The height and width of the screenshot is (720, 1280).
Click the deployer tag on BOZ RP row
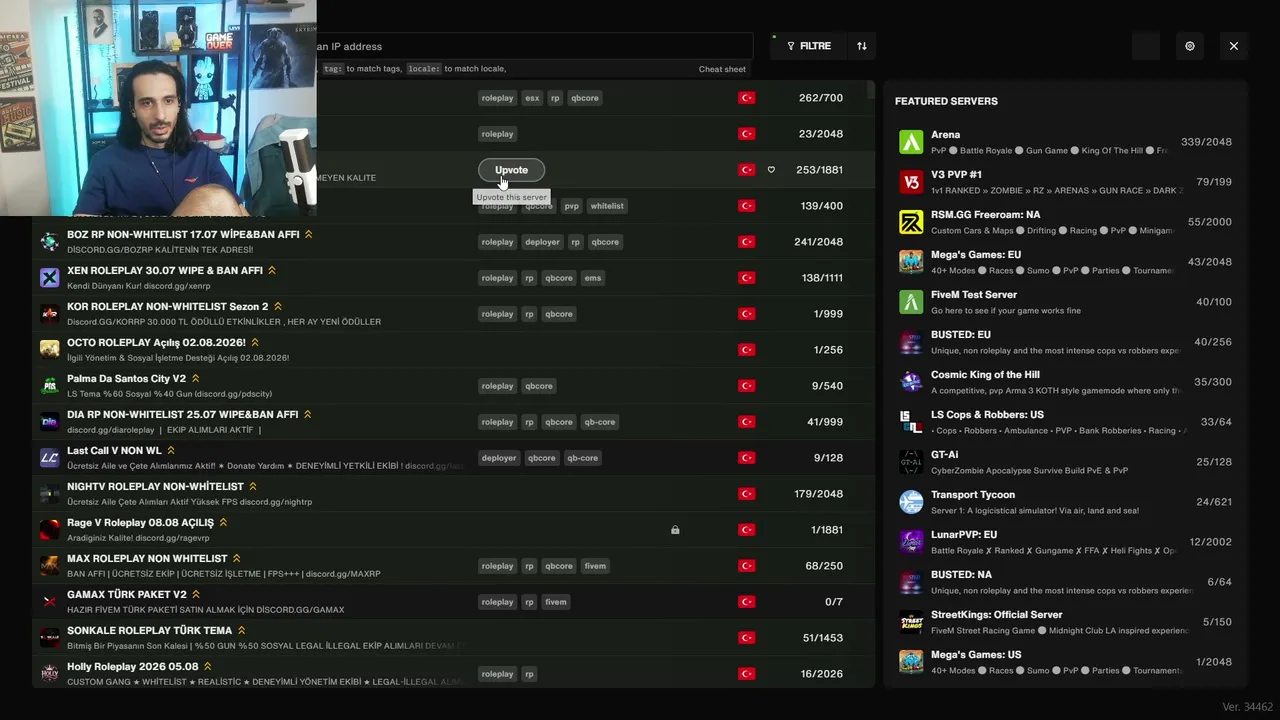pyautogui.click(x=543, y=242)
